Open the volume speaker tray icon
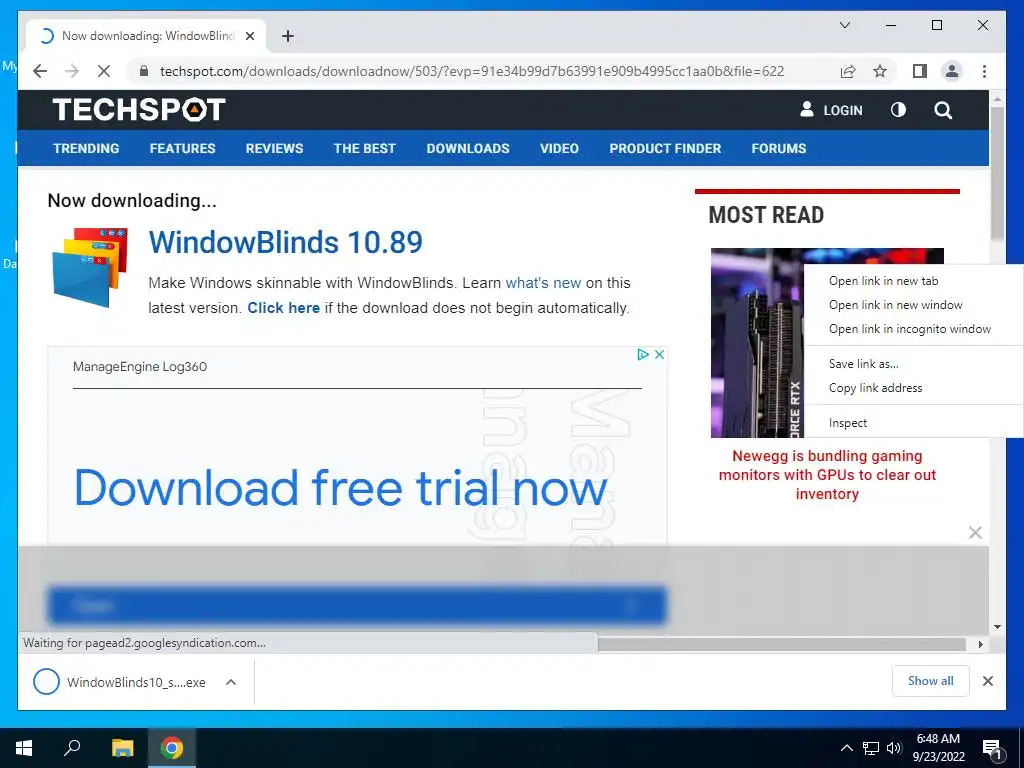 [x=894, y=748]
